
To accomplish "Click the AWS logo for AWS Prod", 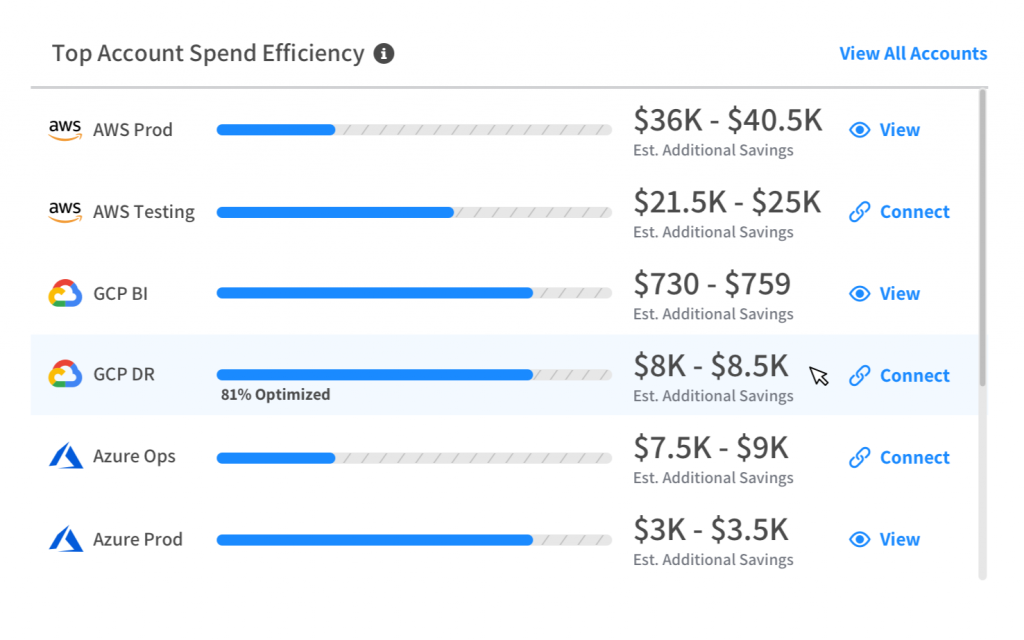I will (x=65, y=130).
